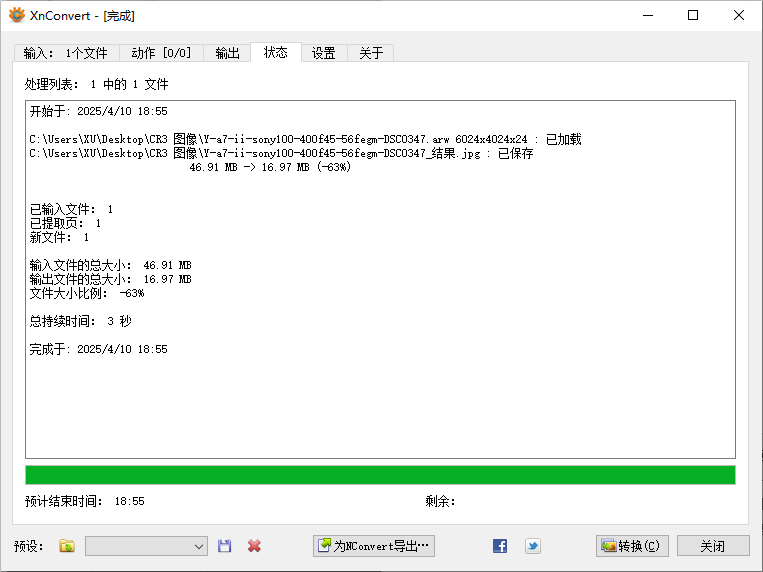Click the 文件大小比例 -63% line
This screenshot has width=763, height=572.
(x=87, y=293)
